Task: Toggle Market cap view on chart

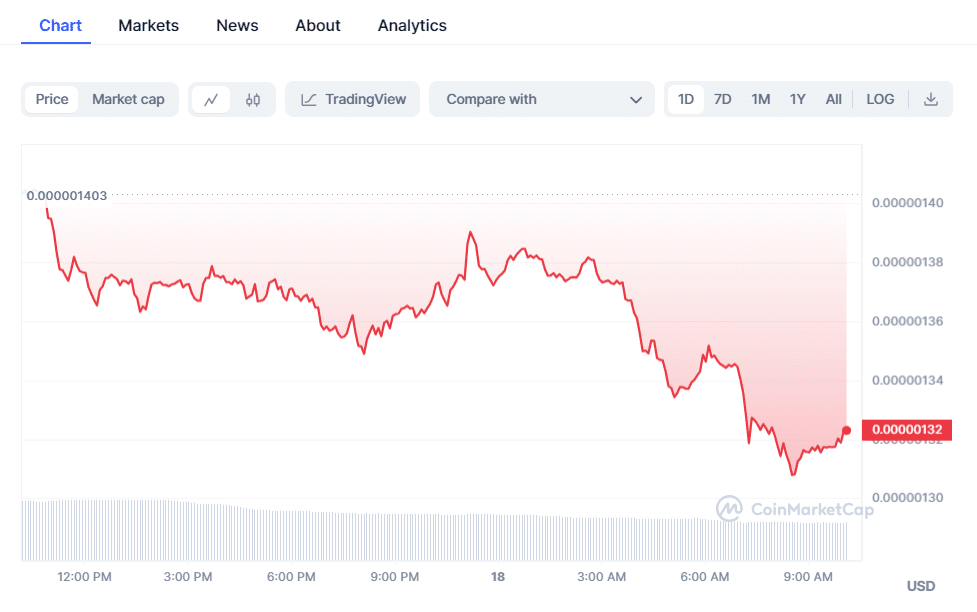Action: coord(128,99)
